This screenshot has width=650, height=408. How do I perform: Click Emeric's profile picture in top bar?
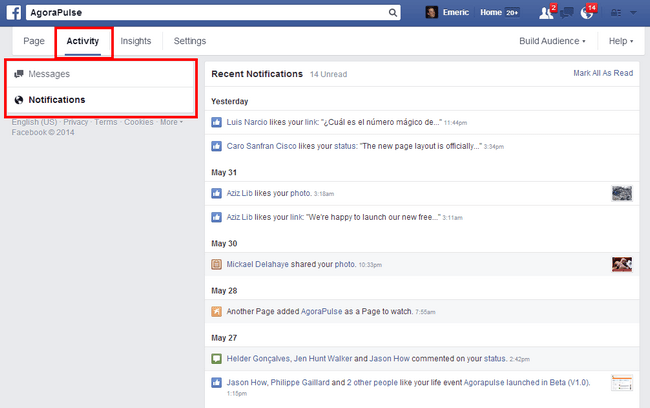tap(431, 12)
